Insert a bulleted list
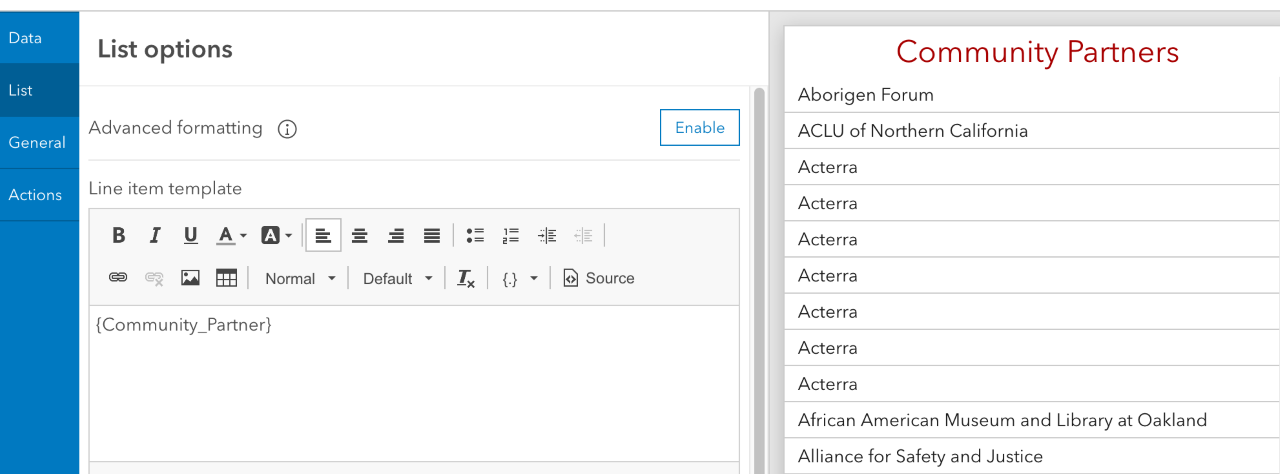 [x=475, y=236]
